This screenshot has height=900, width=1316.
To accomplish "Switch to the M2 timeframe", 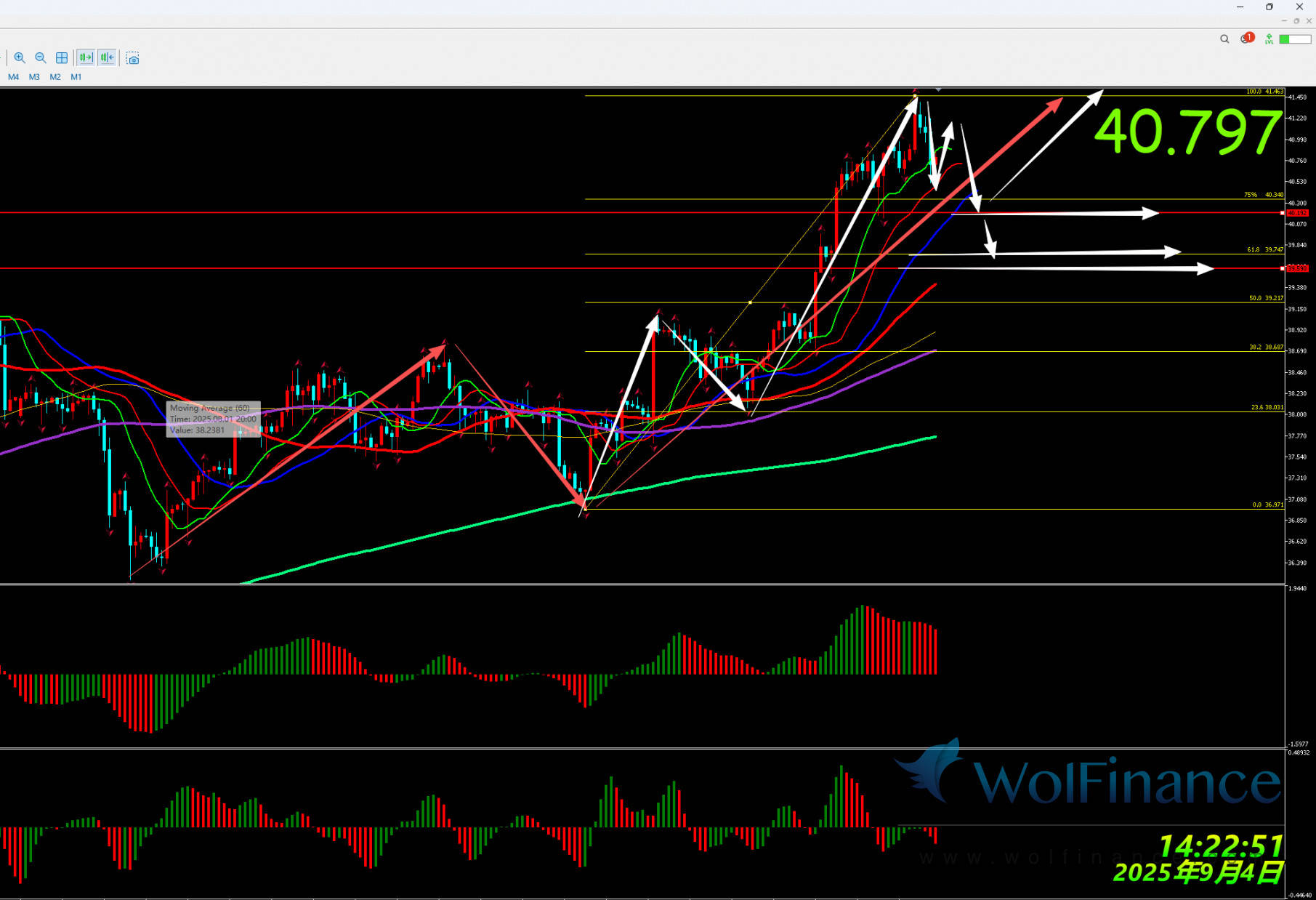I will point(55,77).
